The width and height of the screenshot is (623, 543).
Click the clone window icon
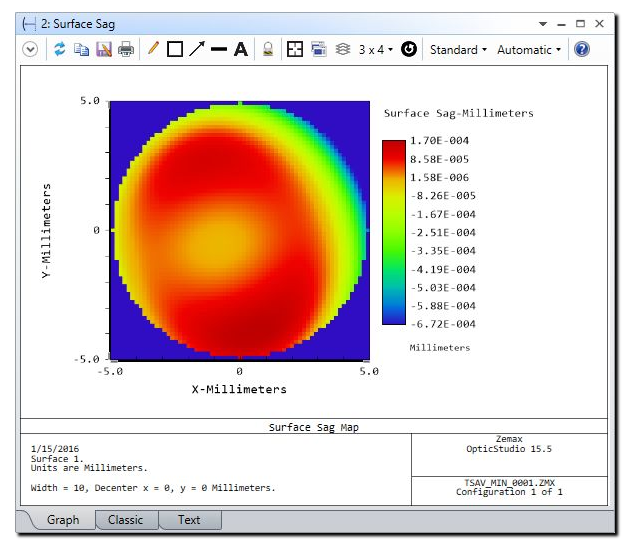pyautogui.click(x=319, y=50)
